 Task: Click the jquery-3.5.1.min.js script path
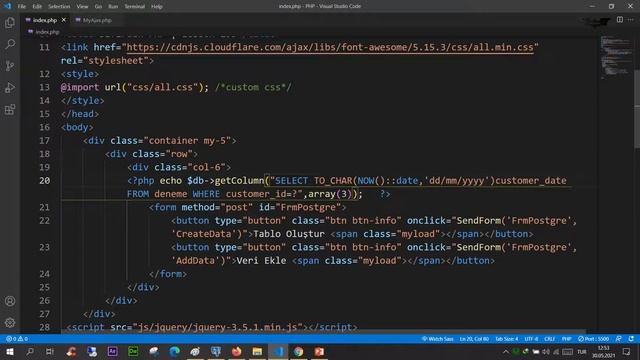point(218,327)
